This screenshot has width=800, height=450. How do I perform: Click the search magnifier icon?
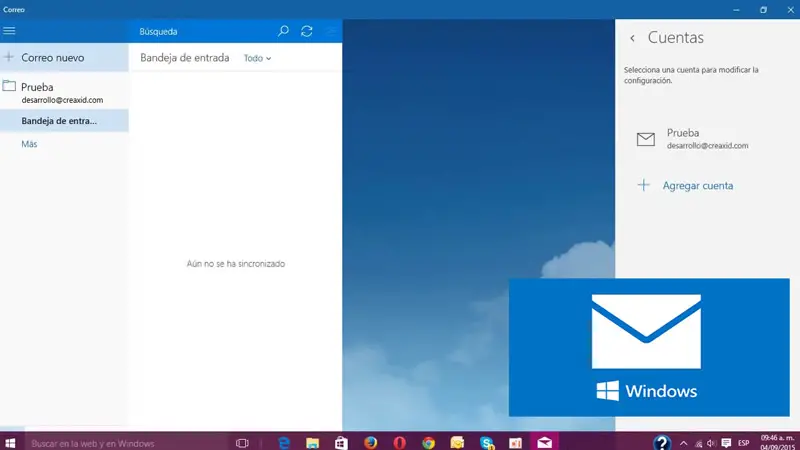(x=283, y=31)
